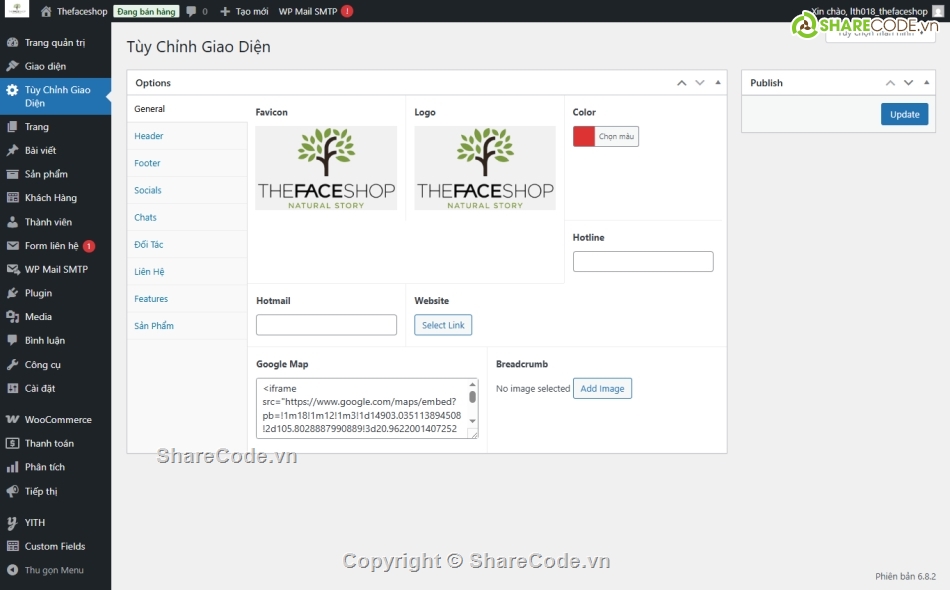Screen dimensions: 950x590
Task: Click the Thu gọn Menu collapse icon
Action: point(12,570)
